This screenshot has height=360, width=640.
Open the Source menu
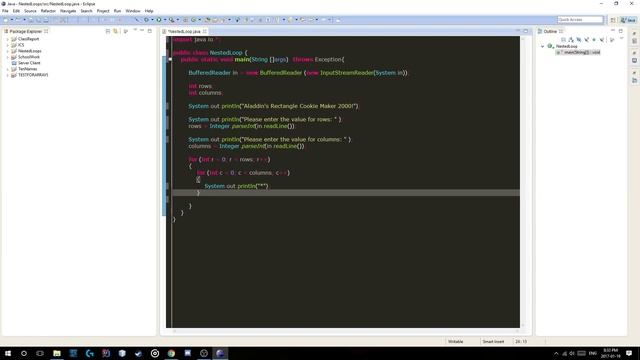point(30,11)
